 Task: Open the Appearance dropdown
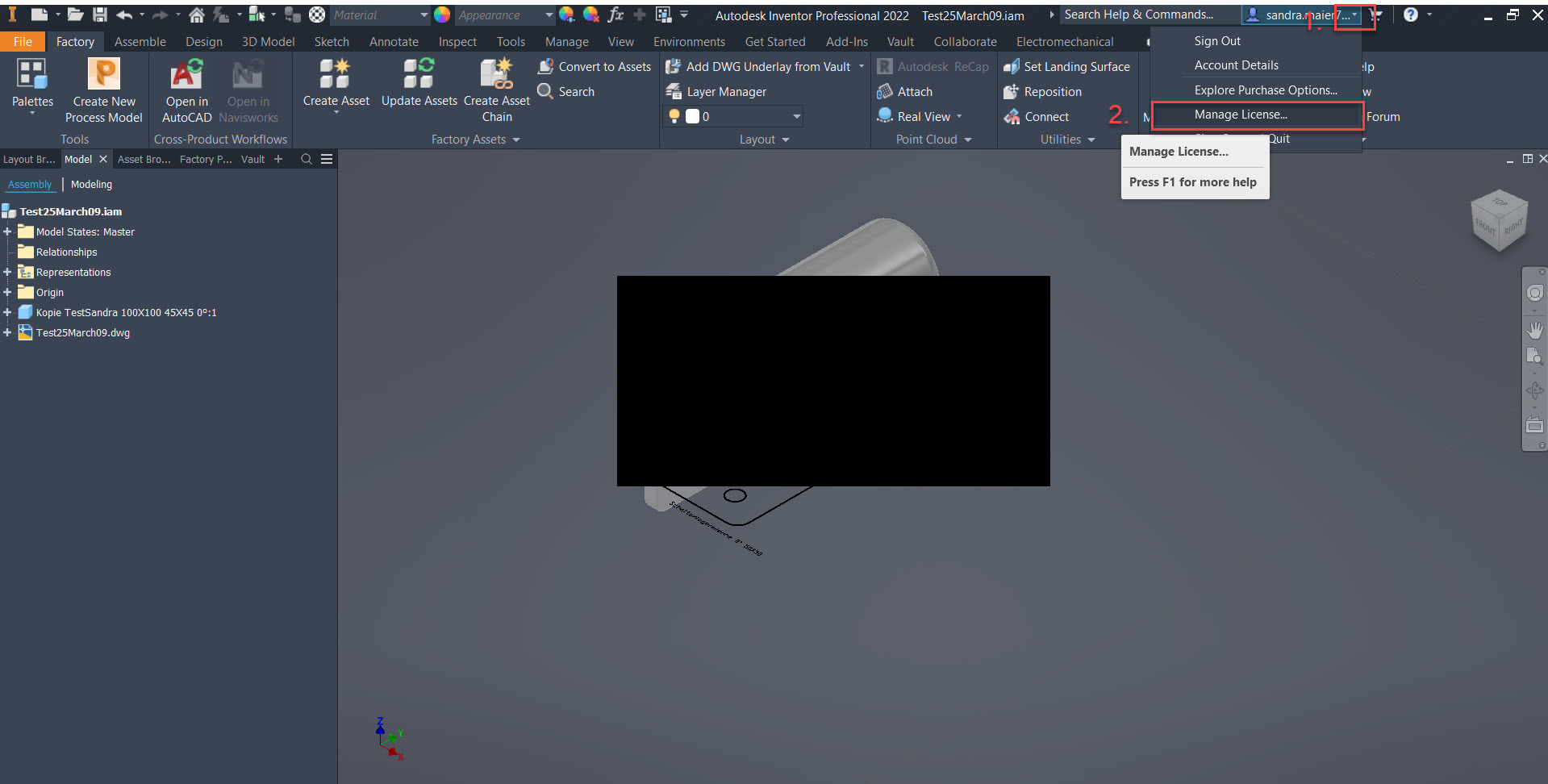pyautogui.click(x=505, y=15)
